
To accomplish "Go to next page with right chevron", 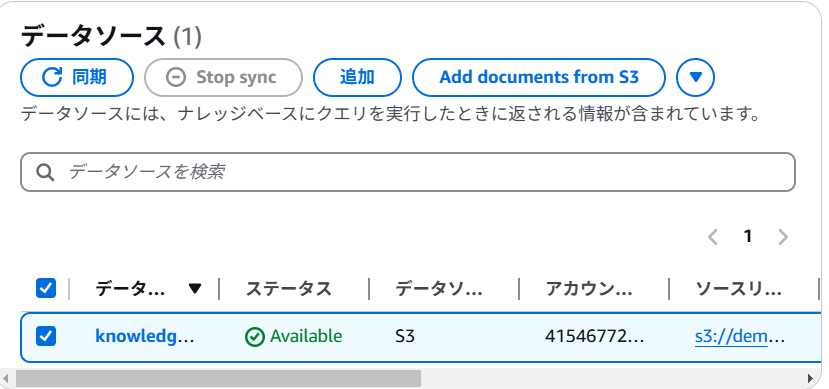I will (783, 237).
